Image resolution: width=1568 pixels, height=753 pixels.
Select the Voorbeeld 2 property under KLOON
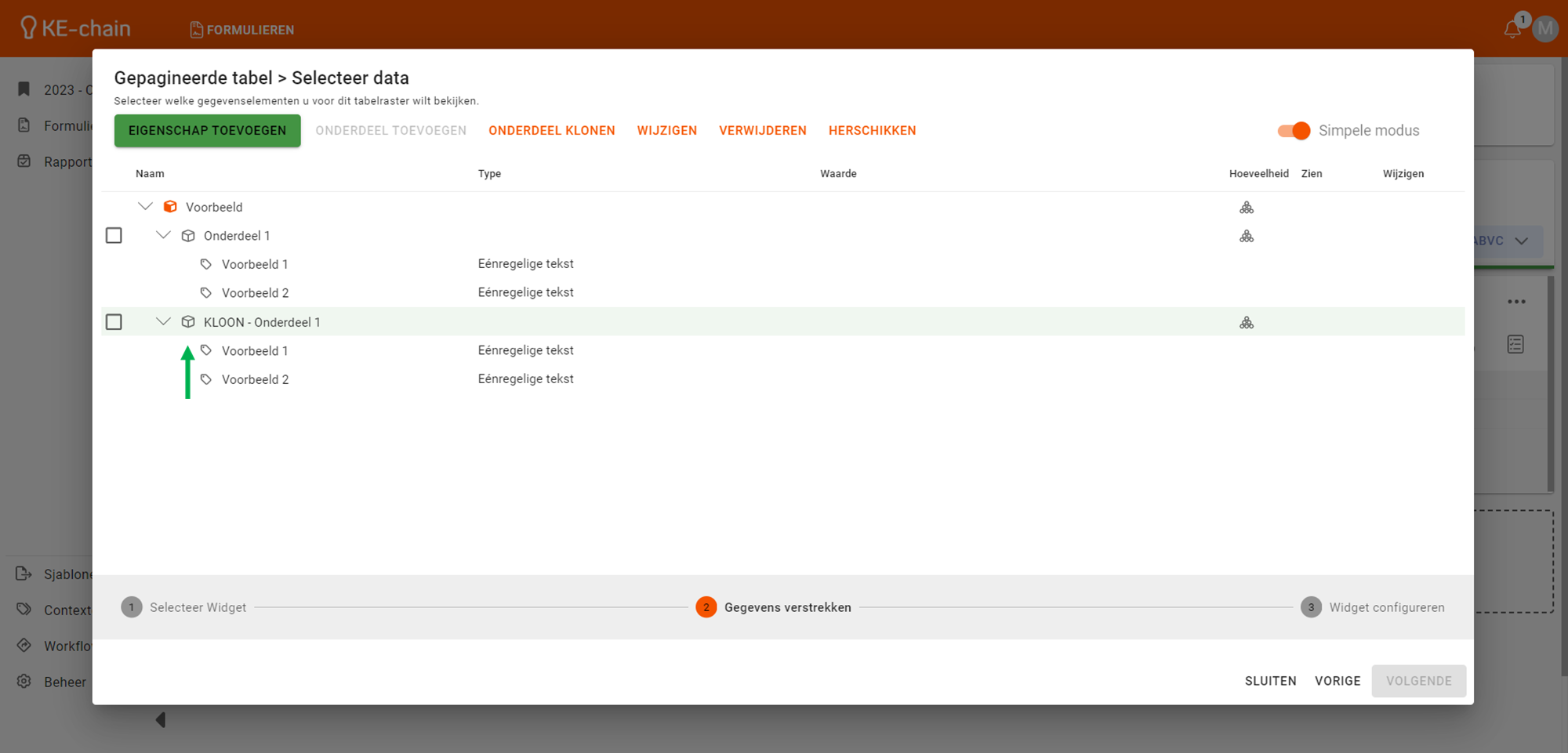(255, 379)
